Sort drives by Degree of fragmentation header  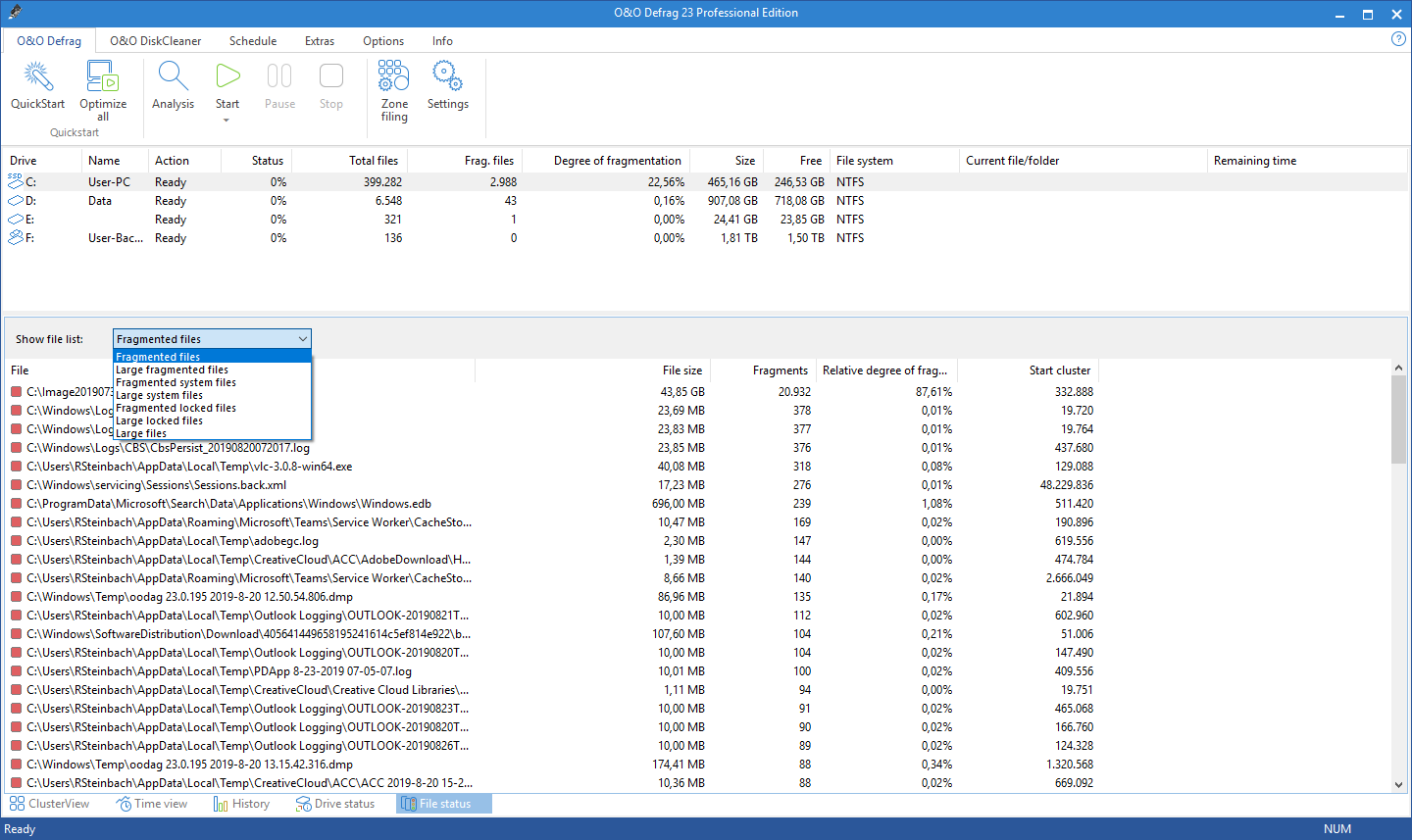[617, 161]
